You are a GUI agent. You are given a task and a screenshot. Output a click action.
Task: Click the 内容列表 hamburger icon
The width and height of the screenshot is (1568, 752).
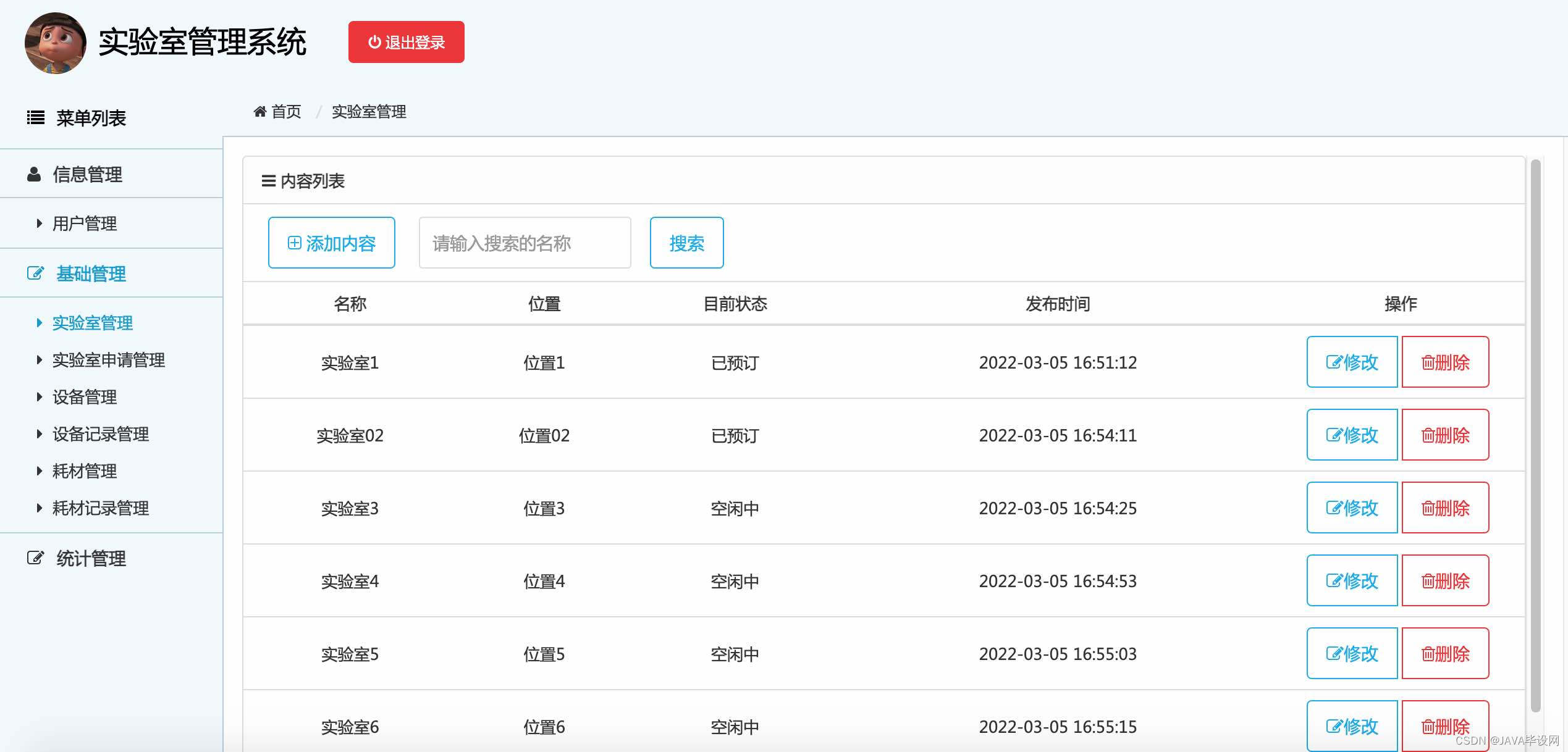pos(268,181)
